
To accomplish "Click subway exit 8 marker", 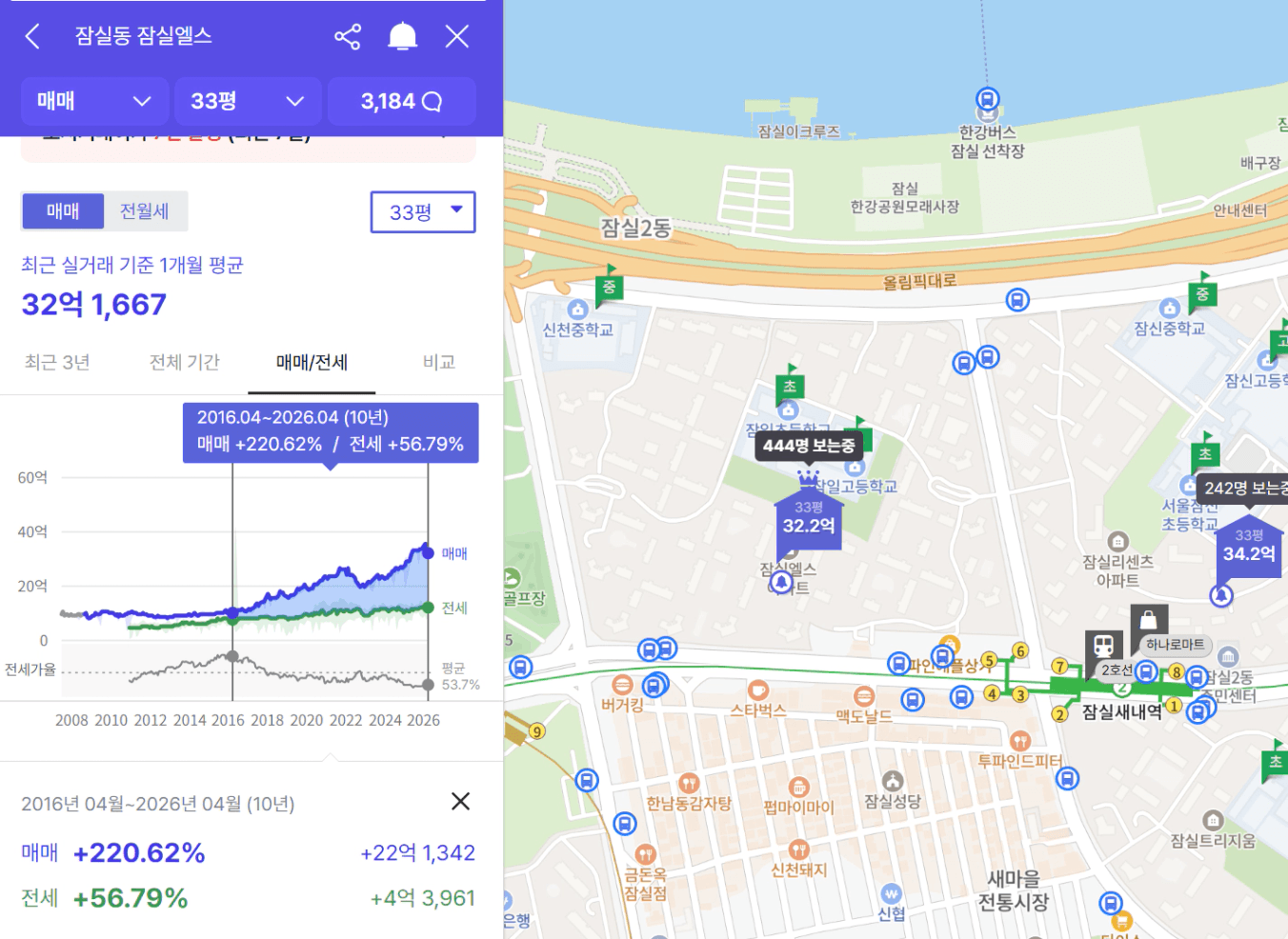I will [1177, 671].
